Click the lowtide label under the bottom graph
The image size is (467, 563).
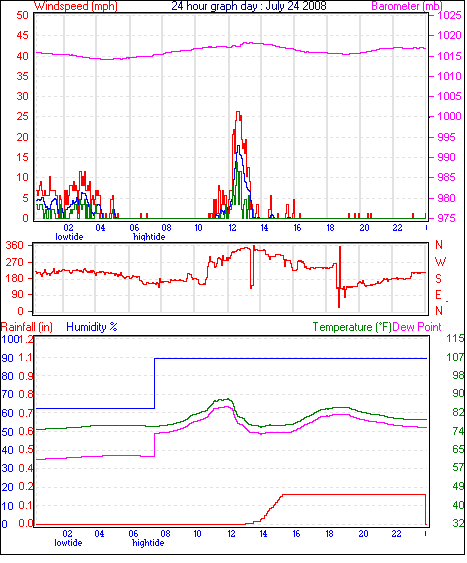tap(68, 543)
